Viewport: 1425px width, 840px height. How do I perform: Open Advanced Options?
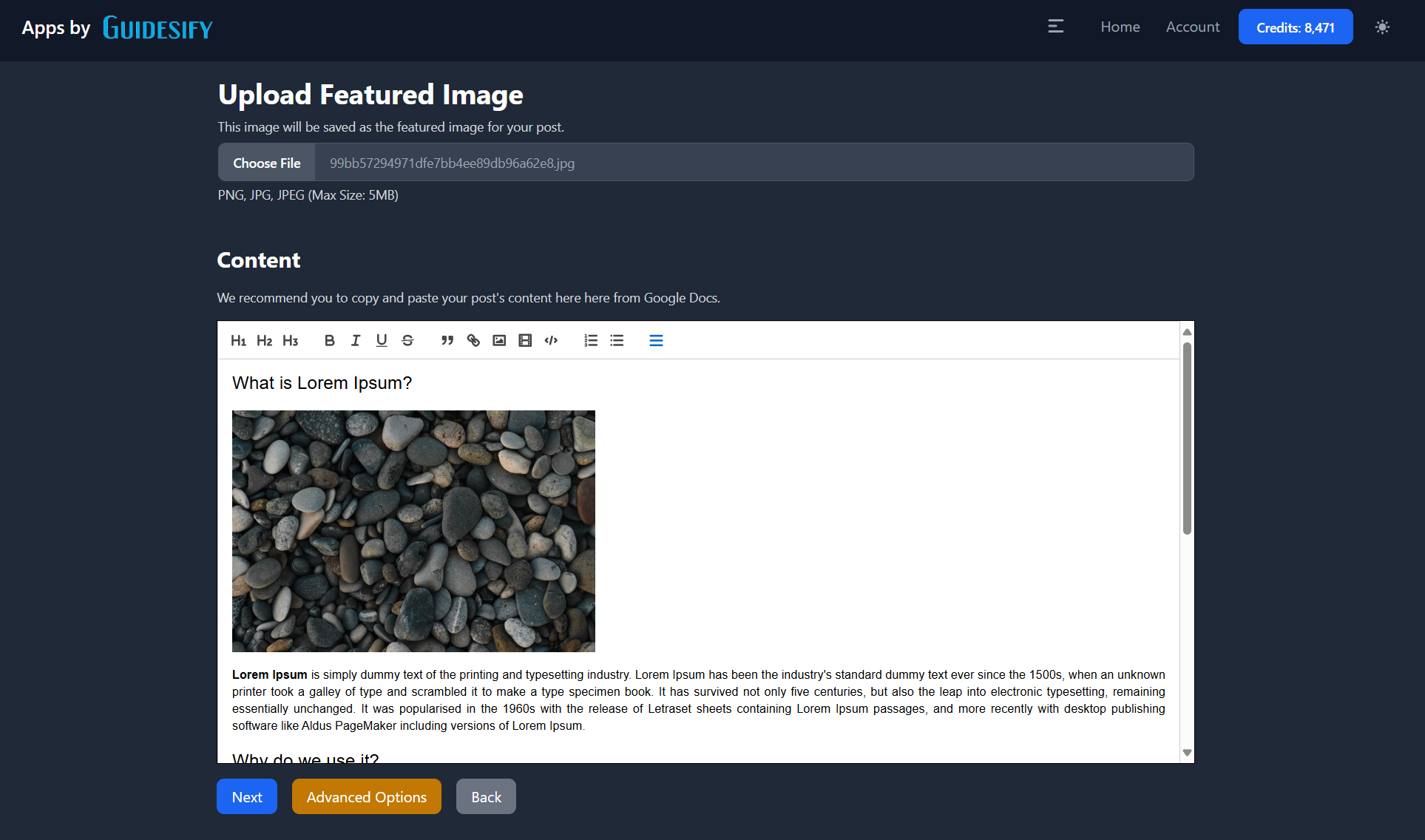[366, 797]
